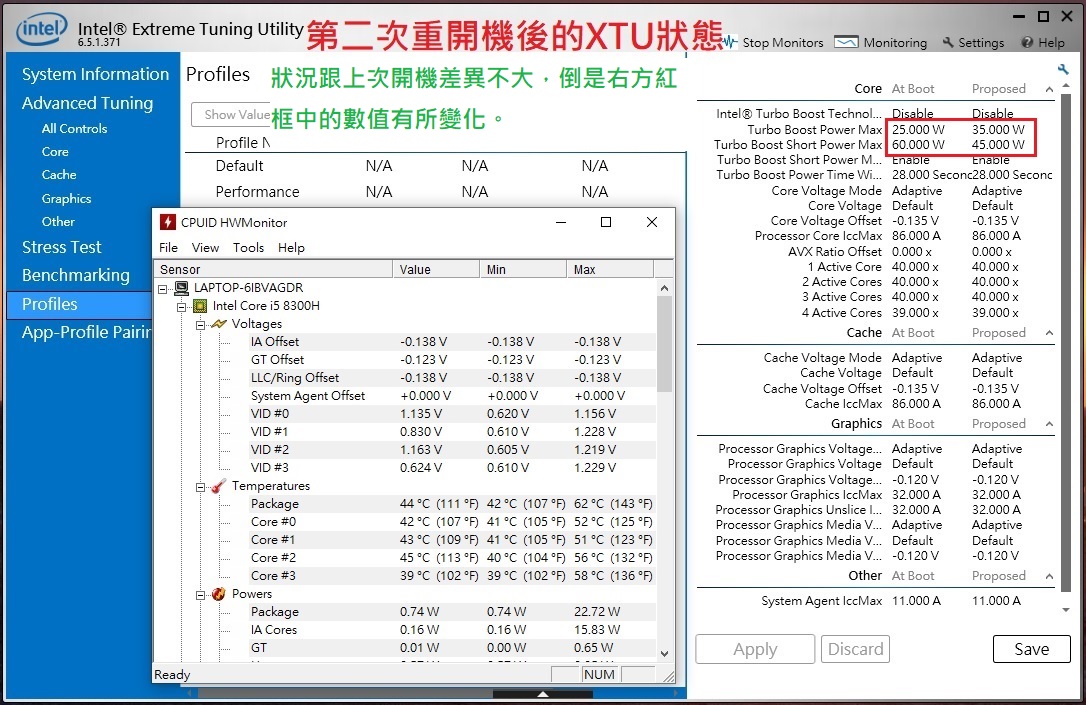Open the Monitoring graph icon

pyautogui.click(x=847, y=43)
